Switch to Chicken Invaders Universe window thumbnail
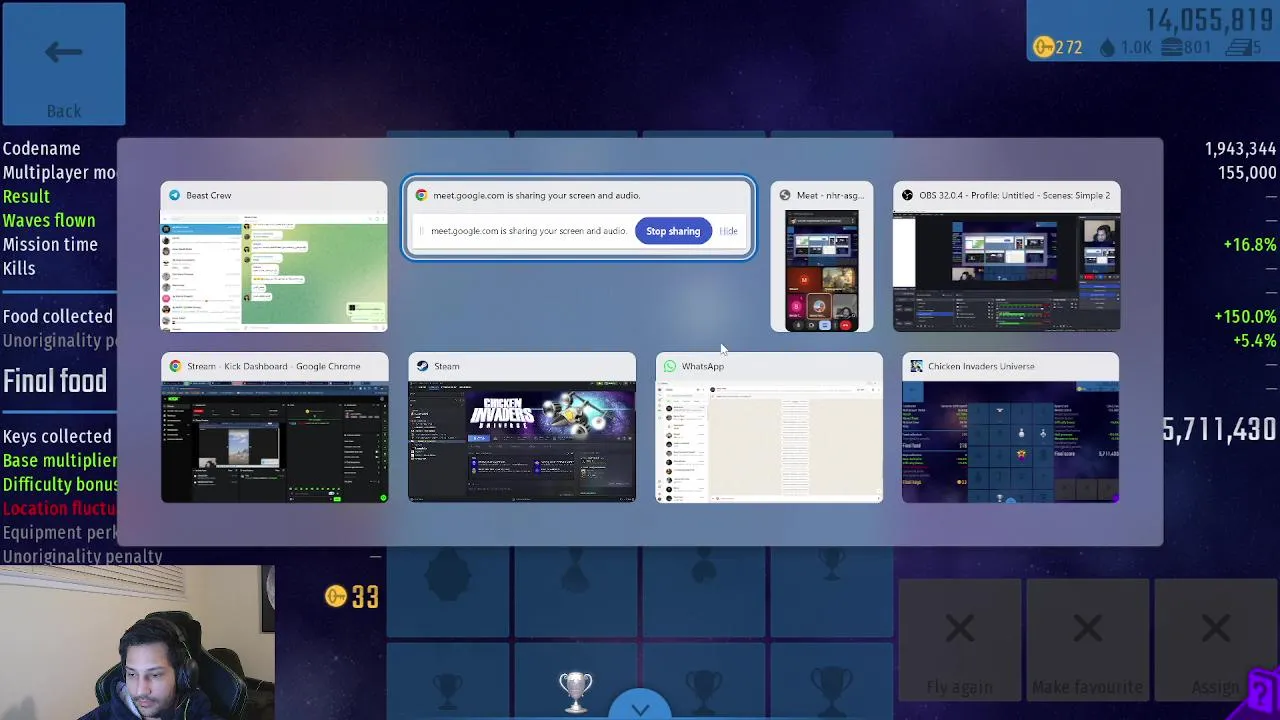 pos(1010,427)
